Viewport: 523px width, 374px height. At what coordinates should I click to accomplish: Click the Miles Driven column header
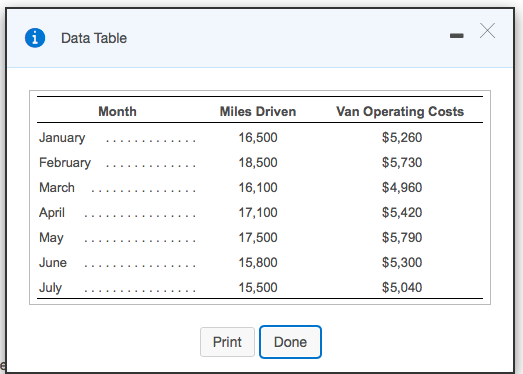(x=258, y=111)
